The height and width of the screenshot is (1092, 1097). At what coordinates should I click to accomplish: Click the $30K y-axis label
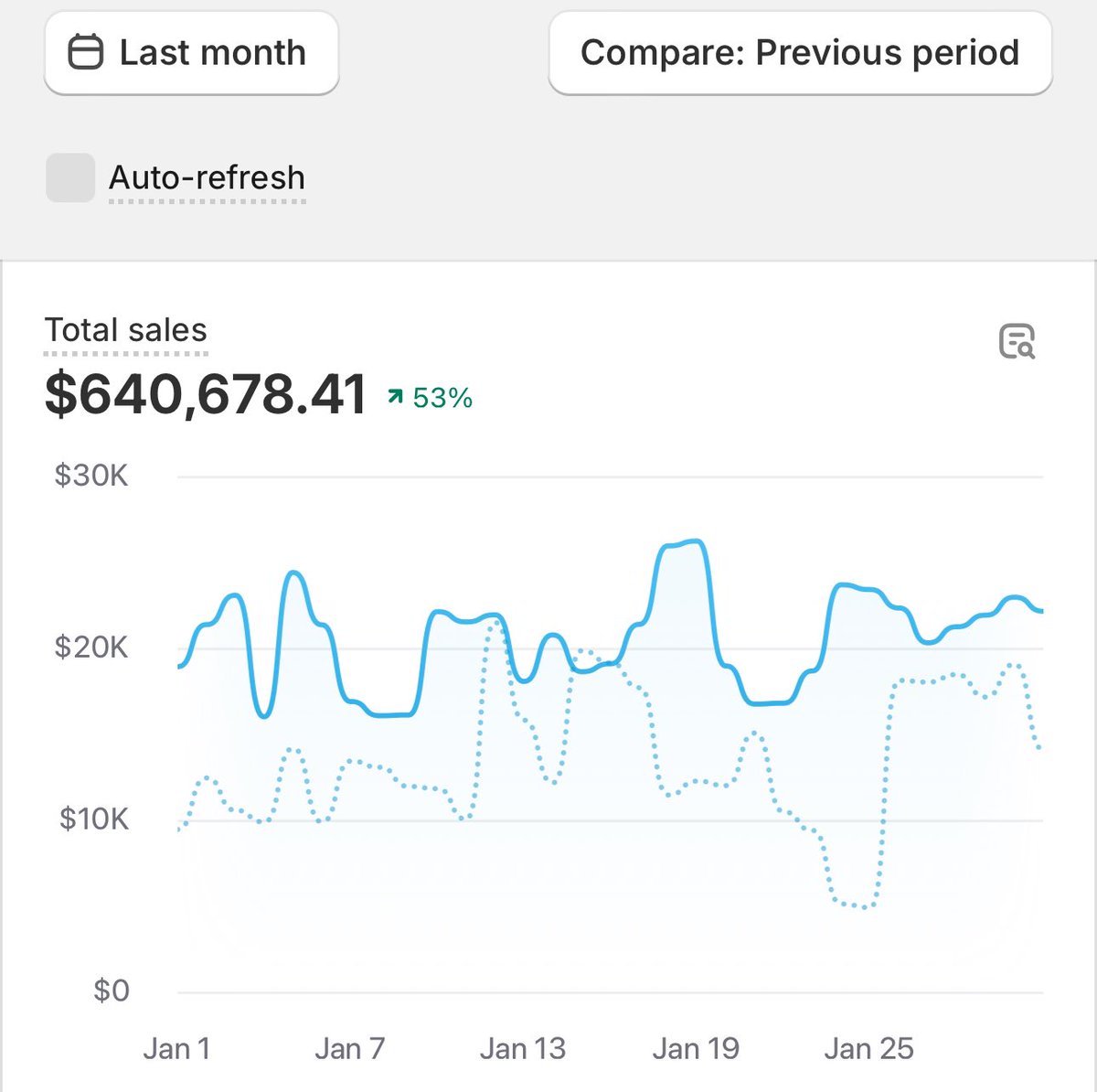tap(91, 475)
